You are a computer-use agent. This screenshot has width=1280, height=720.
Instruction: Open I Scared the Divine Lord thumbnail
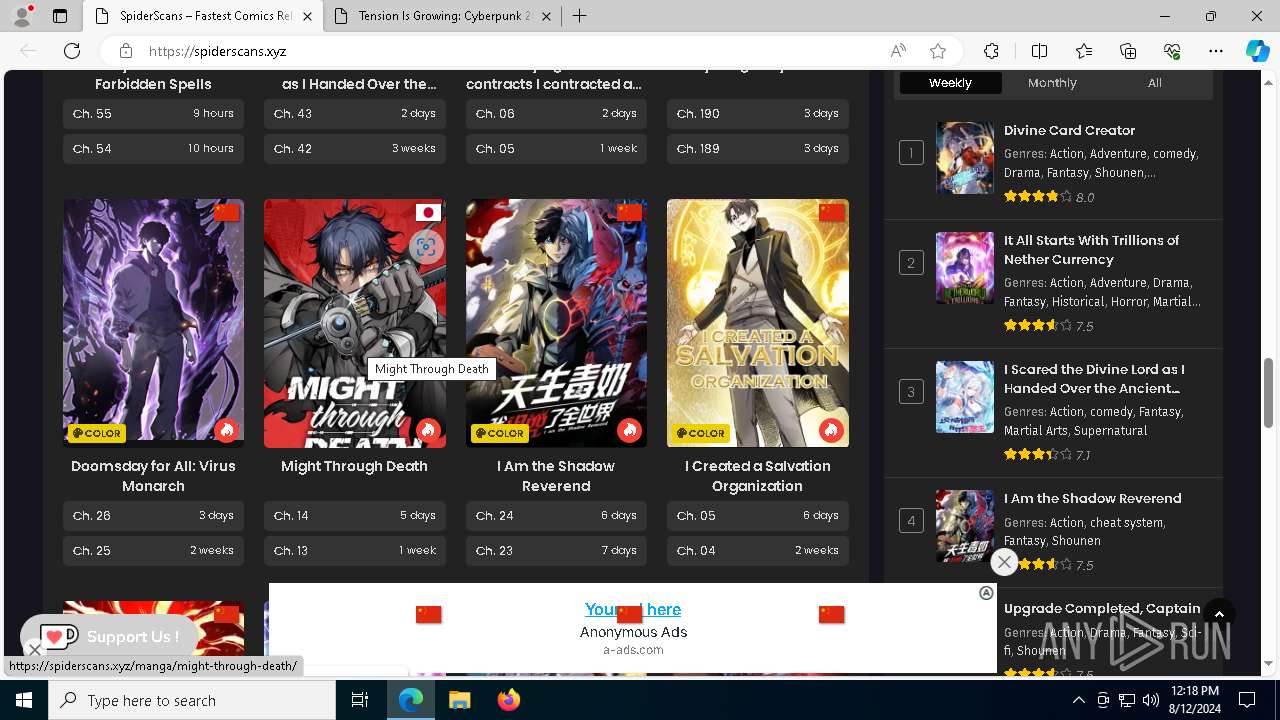click(x=965, y=397)
